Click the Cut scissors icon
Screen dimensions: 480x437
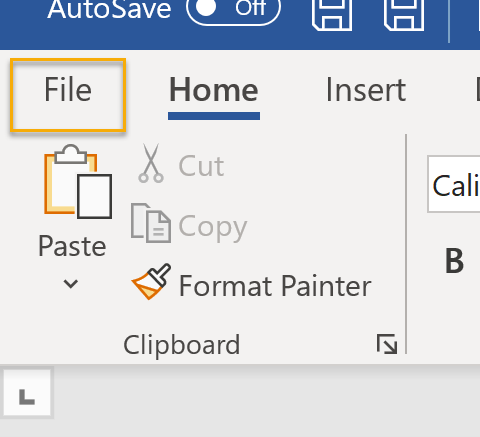tap(151, 163)
